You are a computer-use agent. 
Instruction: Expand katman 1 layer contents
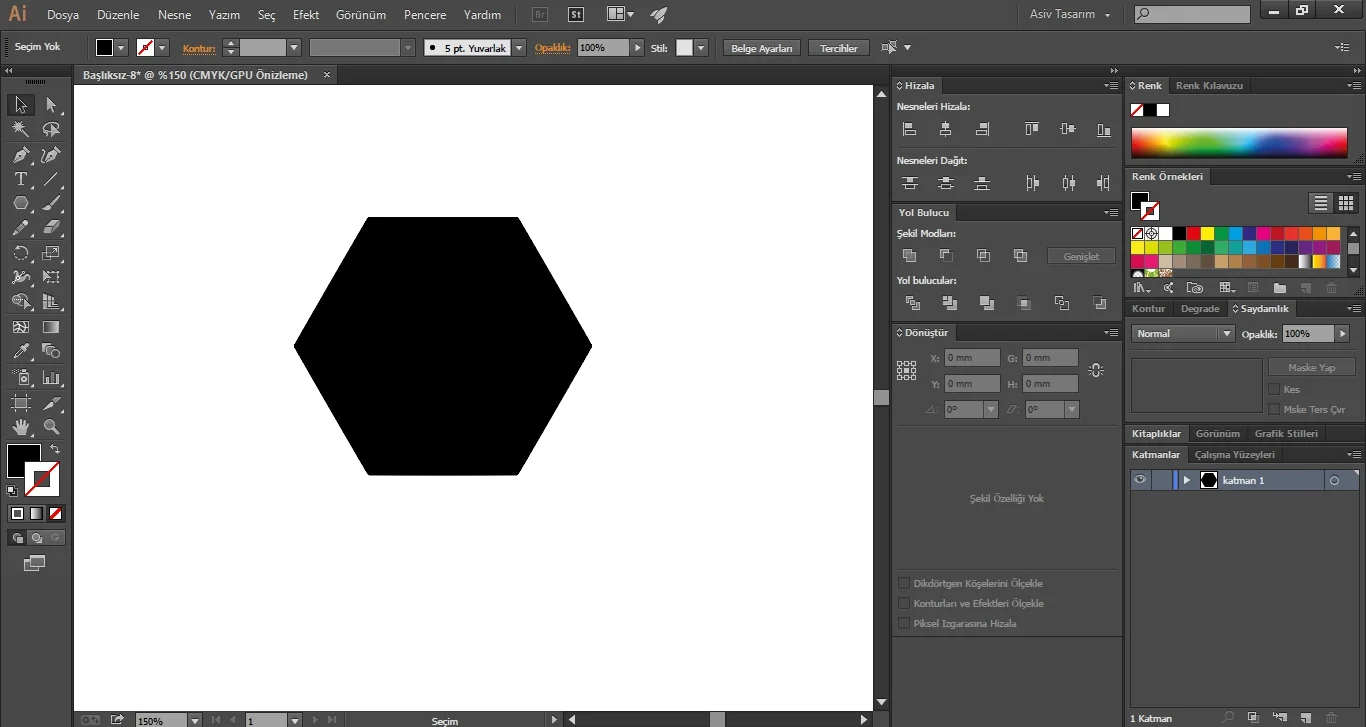pos(1187,480)
